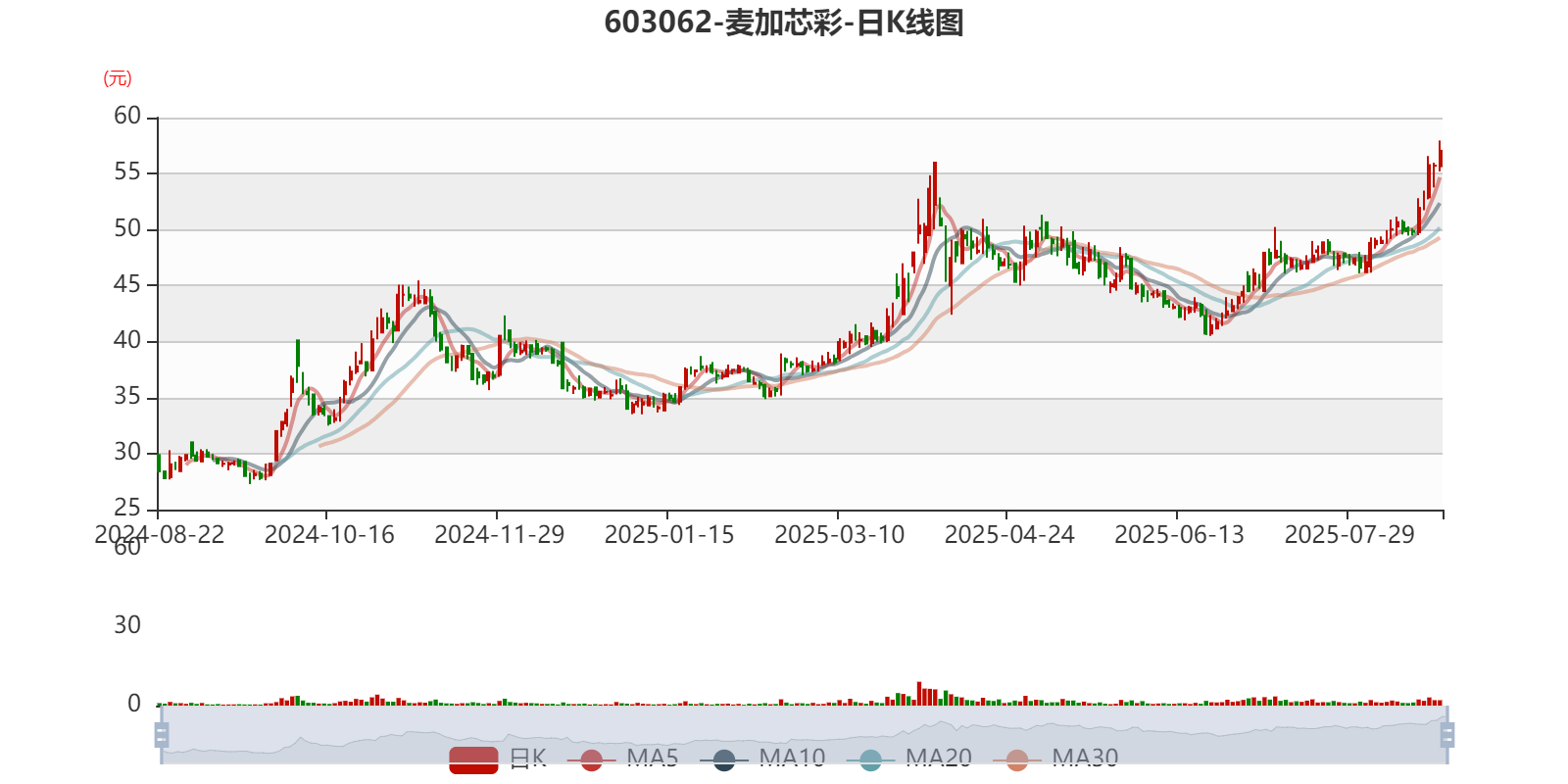Click the 2025-06-13 date axis label
Screen dimensions: 1568x784
1179,535
